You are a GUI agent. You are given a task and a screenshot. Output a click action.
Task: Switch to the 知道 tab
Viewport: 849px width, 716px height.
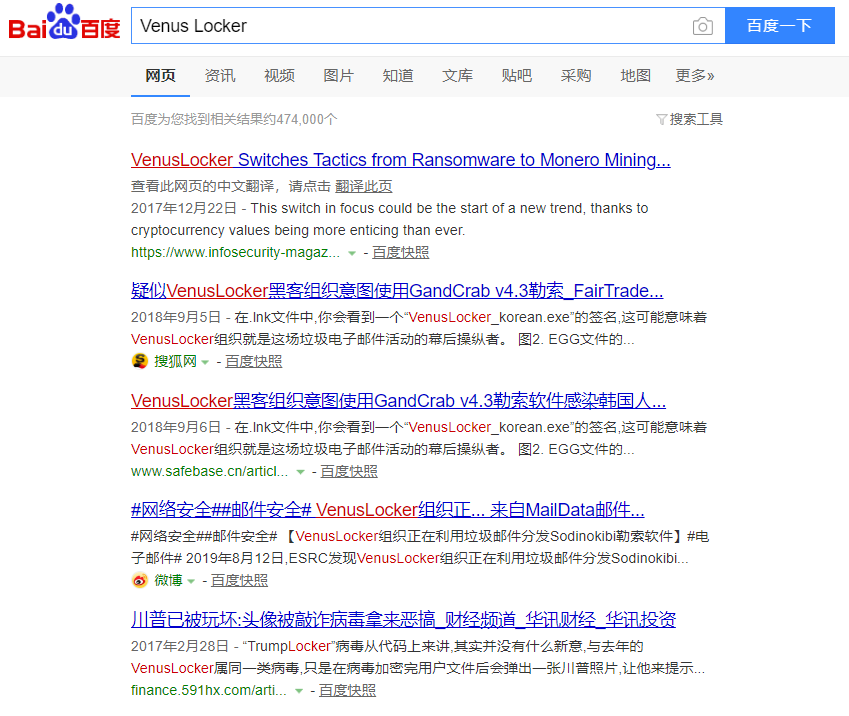pyautogui.click(x=398, y=76)
